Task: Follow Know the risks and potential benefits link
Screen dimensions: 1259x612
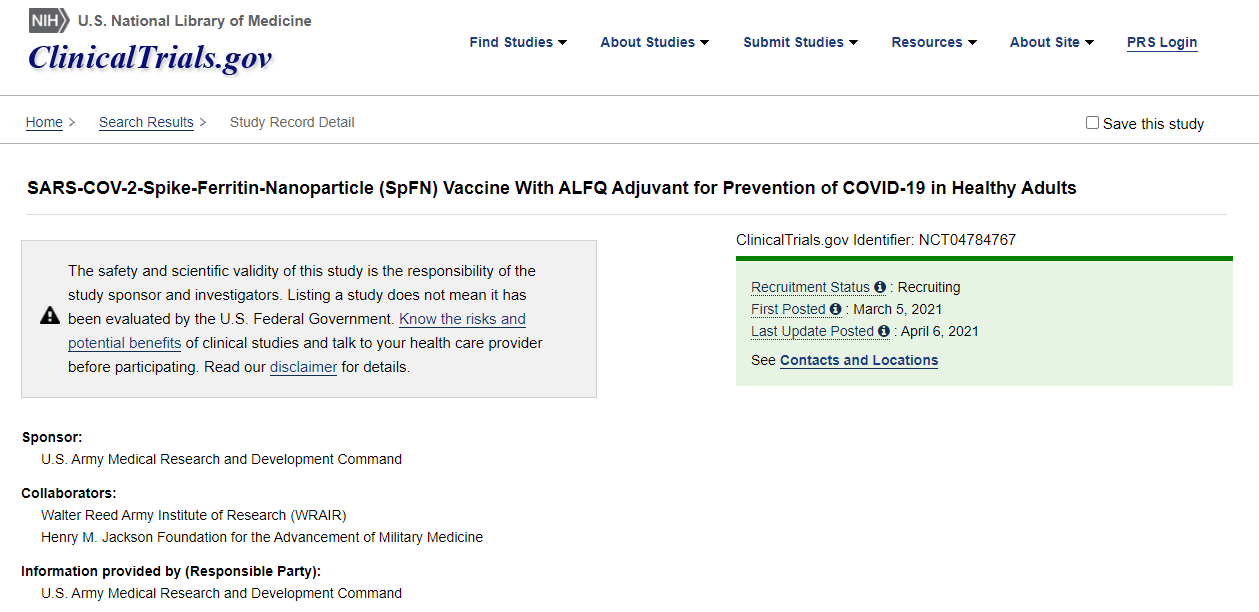Action: click(462, 319)
